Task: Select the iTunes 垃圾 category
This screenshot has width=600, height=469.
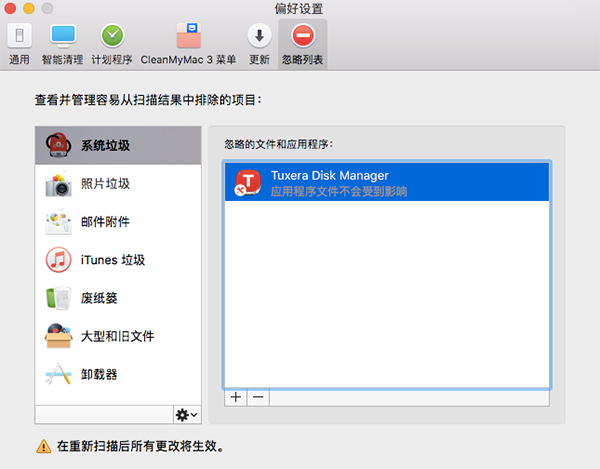Action: tap(118, 260)
